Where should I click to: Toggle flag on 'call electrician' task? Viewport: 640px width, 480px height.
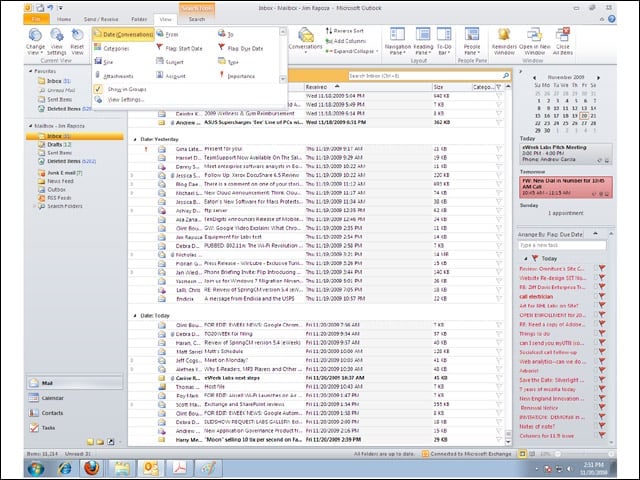coord(602,296)
